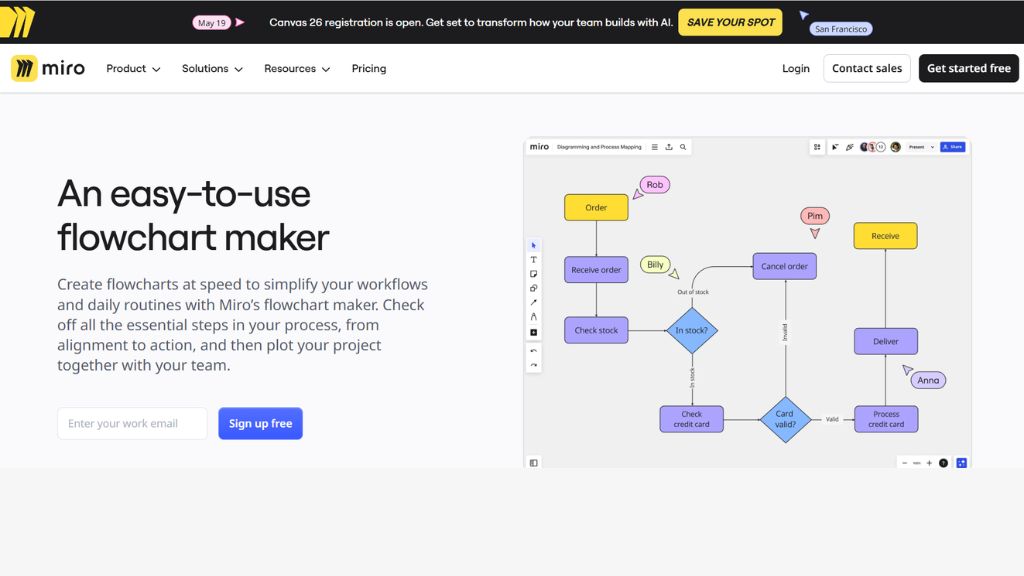Click the SAVE YOUR SPOT button

coord(730,22)
